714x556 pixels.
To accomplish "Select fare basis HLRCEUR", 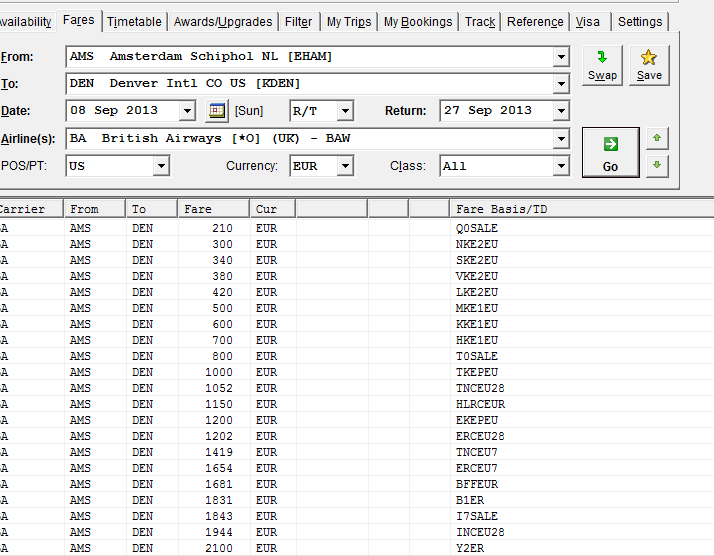I will coord(480,404).
